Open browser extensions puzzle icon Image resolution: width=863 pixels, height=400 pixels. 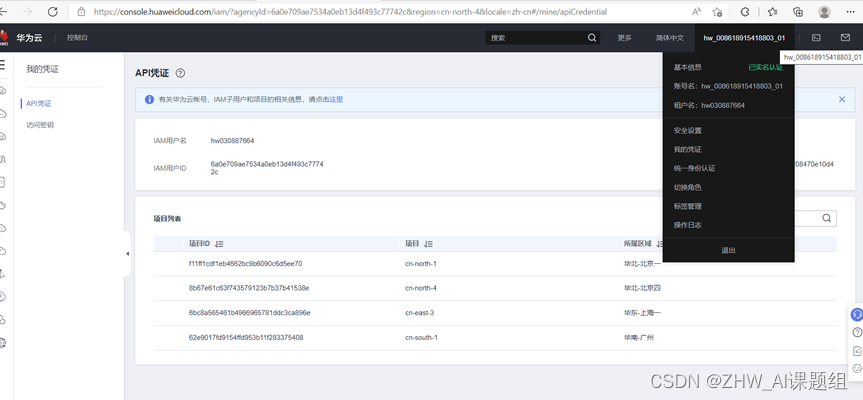745,12
